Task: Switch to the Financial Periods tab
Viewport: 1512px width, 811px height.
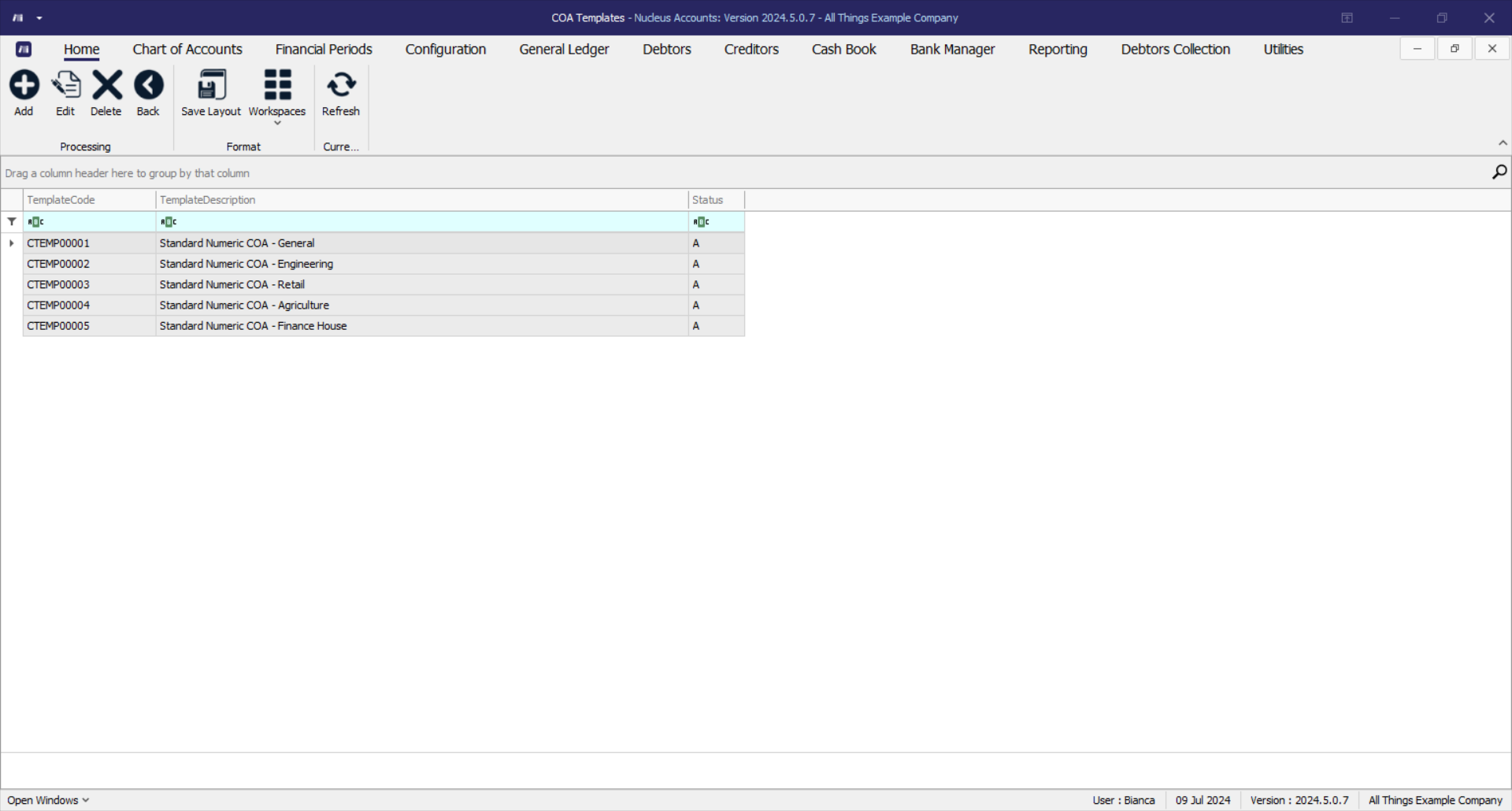Action: pos(324,50)
